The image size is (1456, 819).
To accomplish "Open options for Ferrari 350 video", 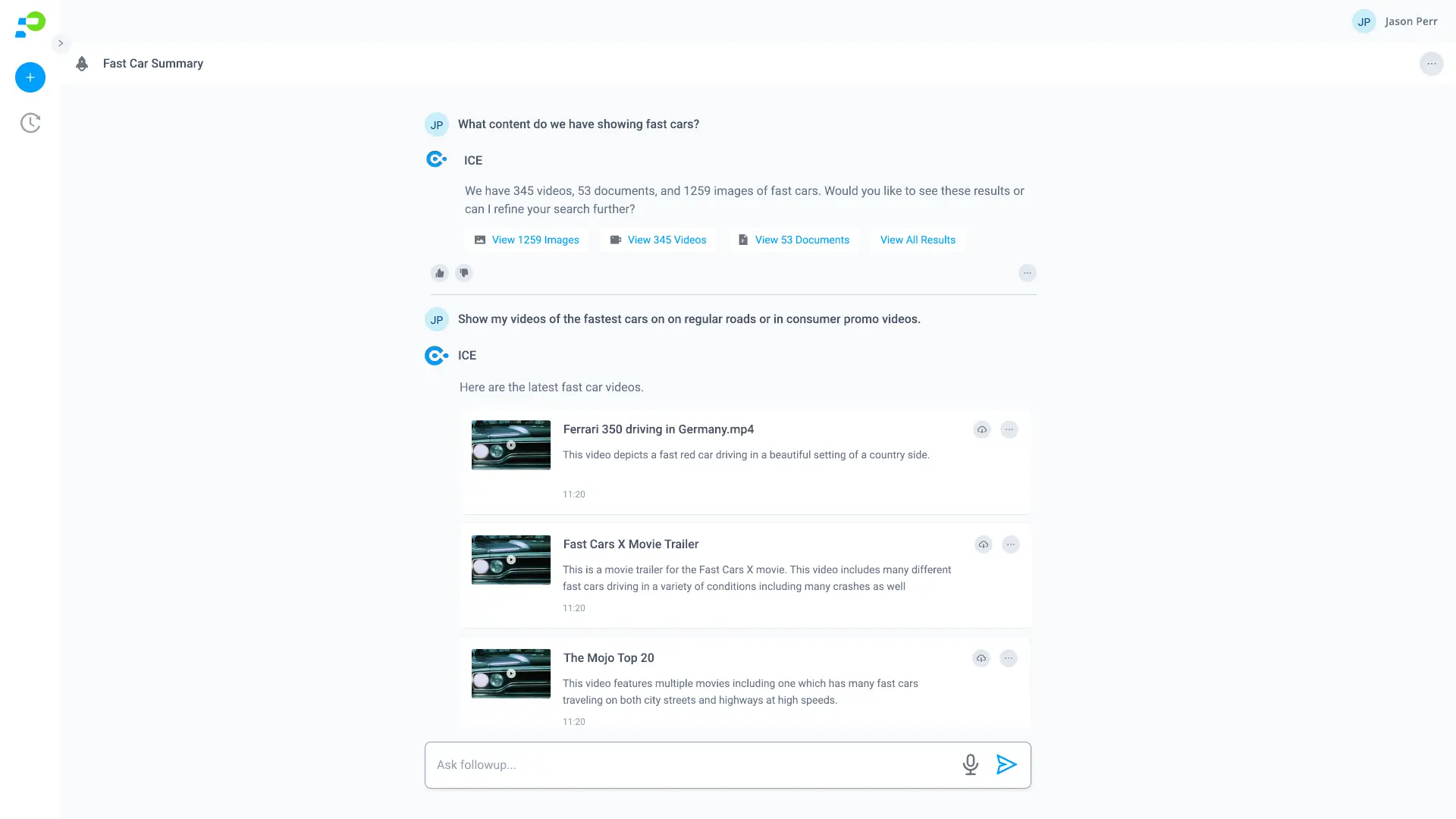I will 1009,430.
